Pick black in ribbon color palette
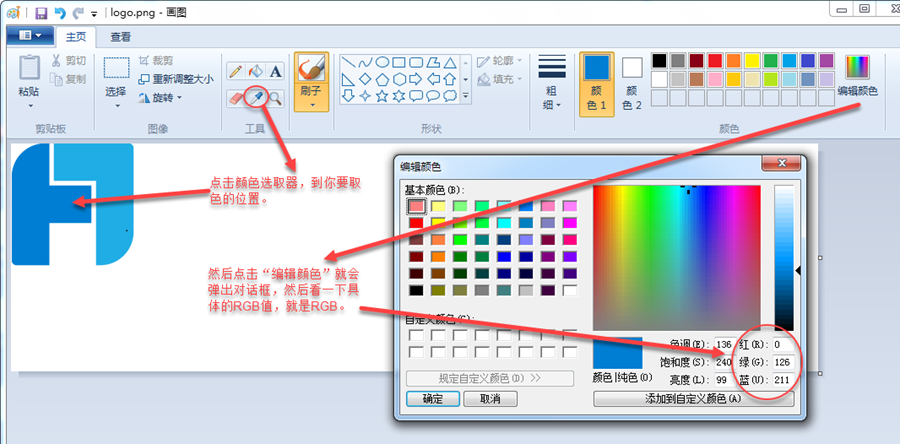This screenshot has width=900, height=444. point(660,60)
